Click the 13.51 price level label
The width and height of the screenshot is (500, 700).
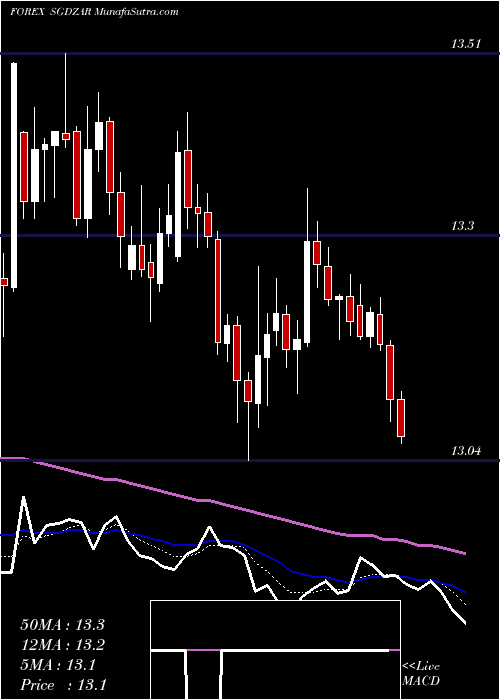click(465, 44)
